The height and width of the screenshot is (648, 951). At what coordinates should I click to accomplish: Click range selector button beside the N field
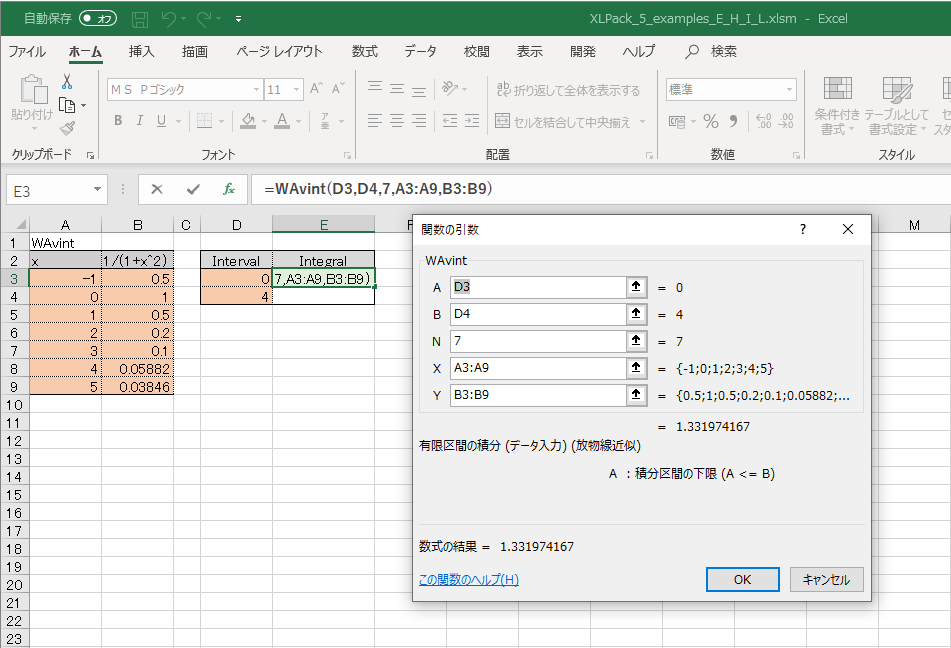[x=635, y=342]
